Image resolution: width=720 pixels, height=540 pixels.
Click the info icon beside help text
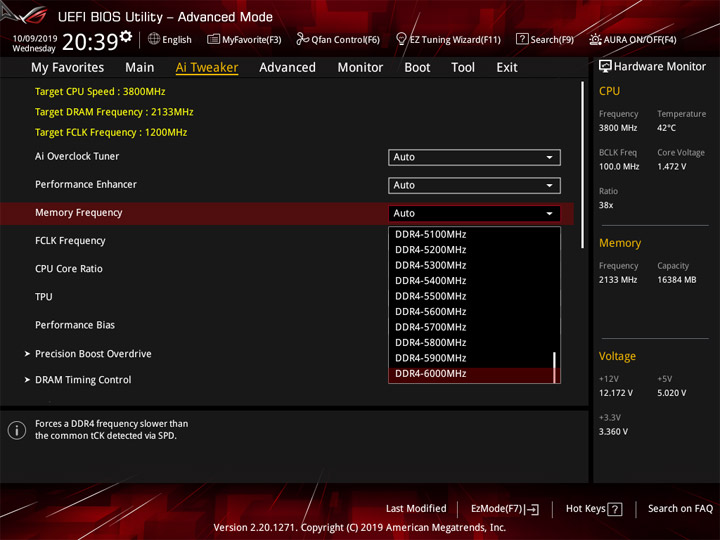(17, 430)
